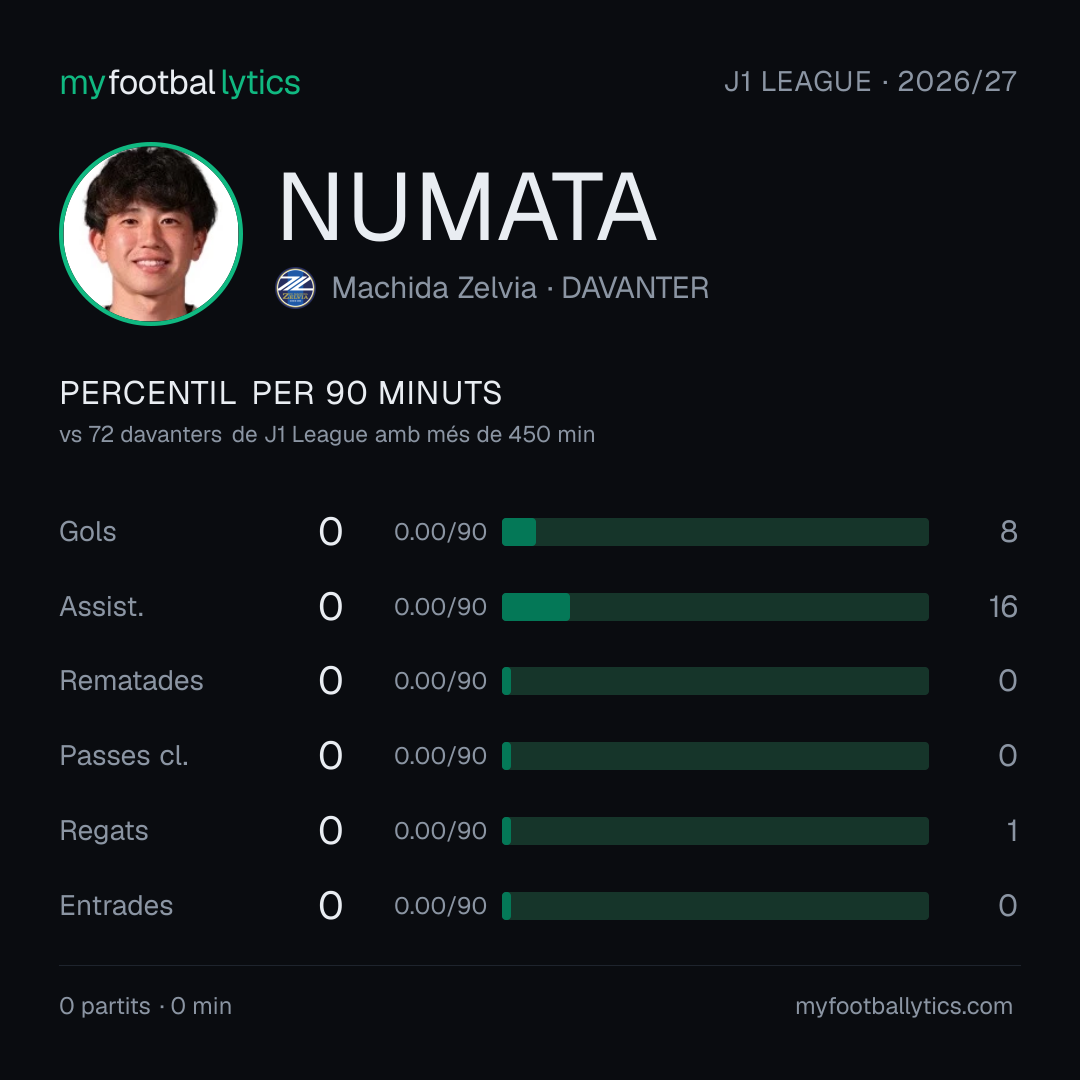Screen dimensions: 1080x1080
Task: Click the 0 partits · 0 min footer
Action: pyautogui.click(x=145, y=1006)
